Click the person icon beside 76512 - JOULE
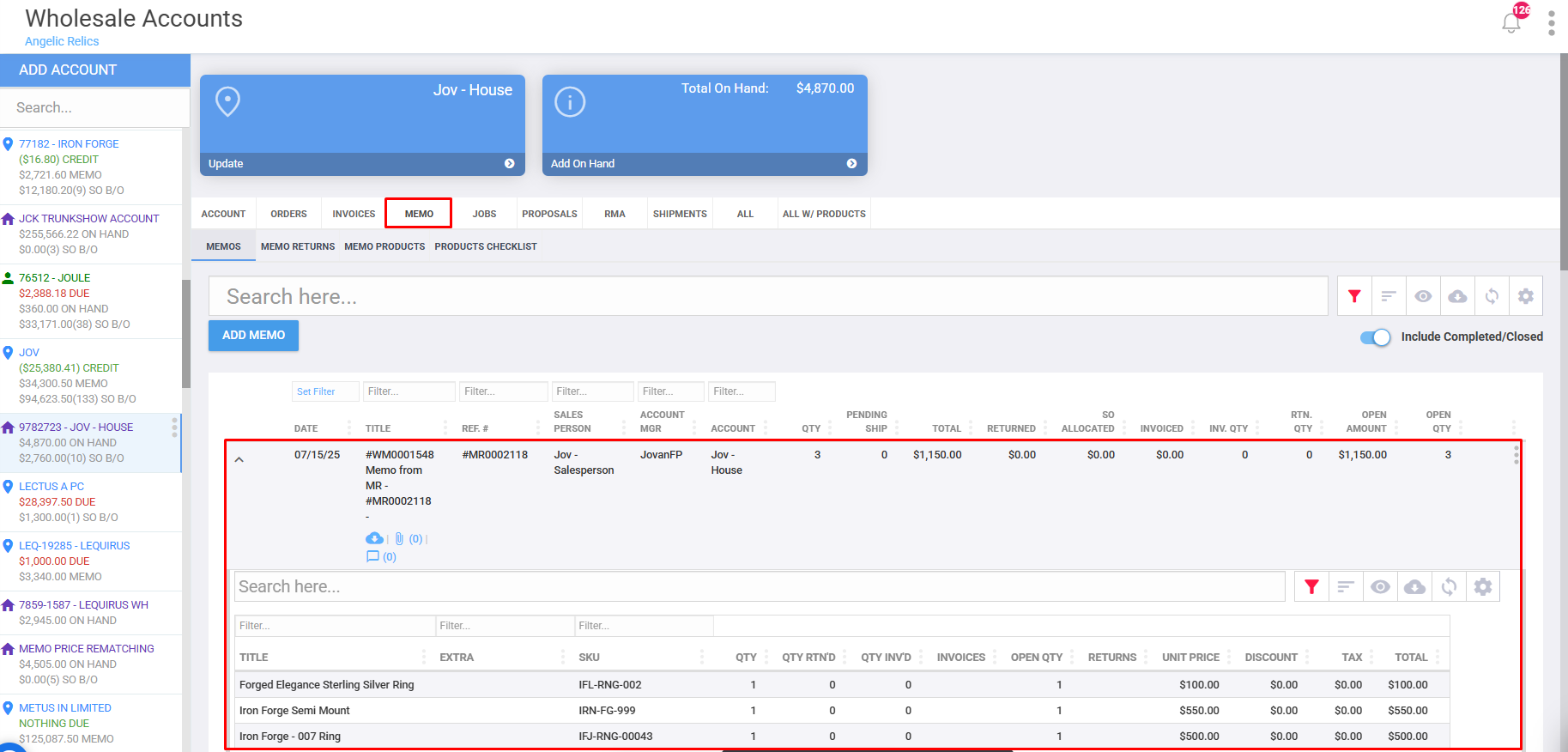The image size is (1568, 752). 8,278
